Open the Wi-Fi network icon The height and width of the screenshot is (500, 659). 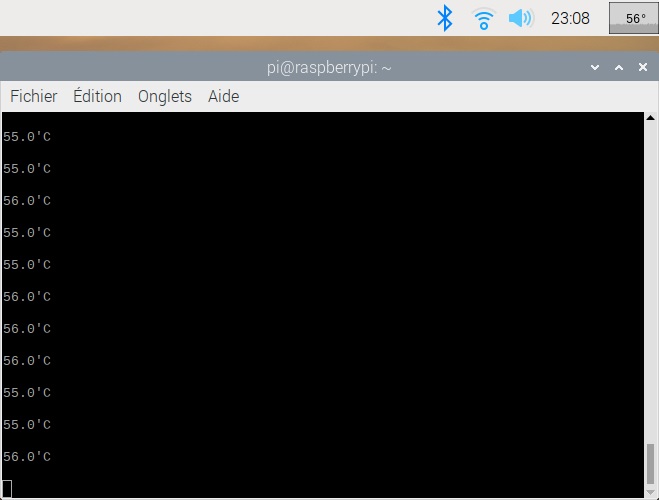click(x=484, y=18)
